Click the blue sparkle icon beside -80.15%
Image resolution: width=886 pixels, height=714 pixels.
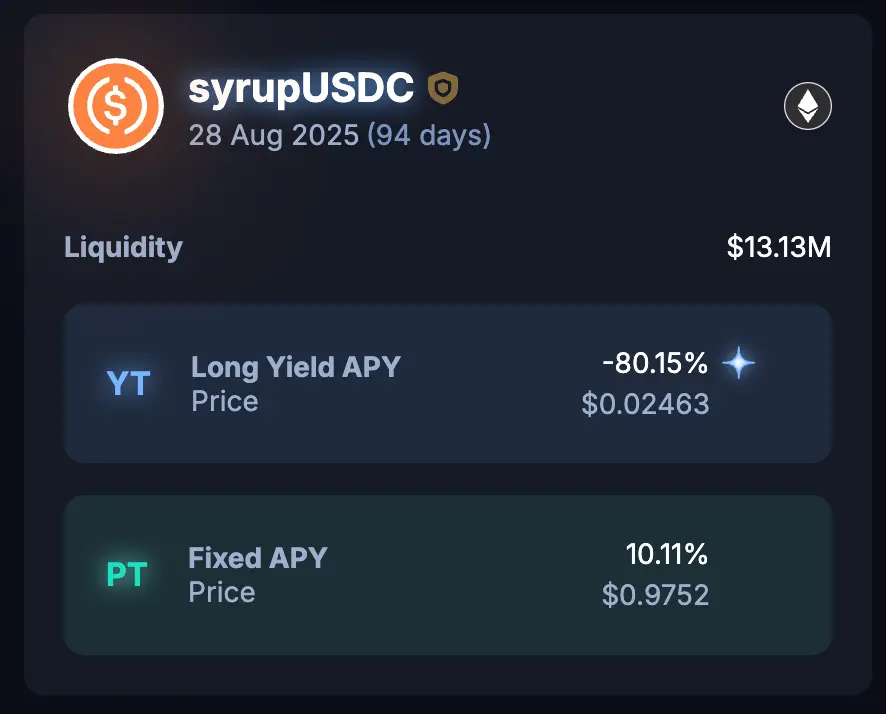[x=739, y=364]
